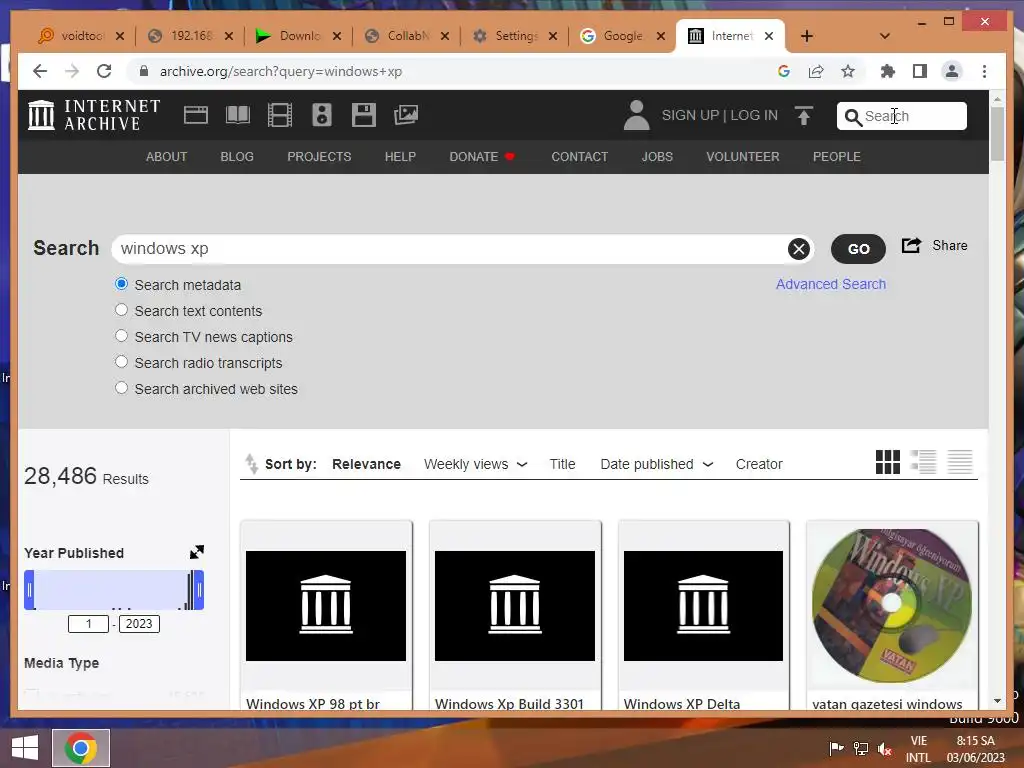This screenshot has height=768, width=1024.
Task: Open the Internet Archive home logo
Action: (94, 115)
